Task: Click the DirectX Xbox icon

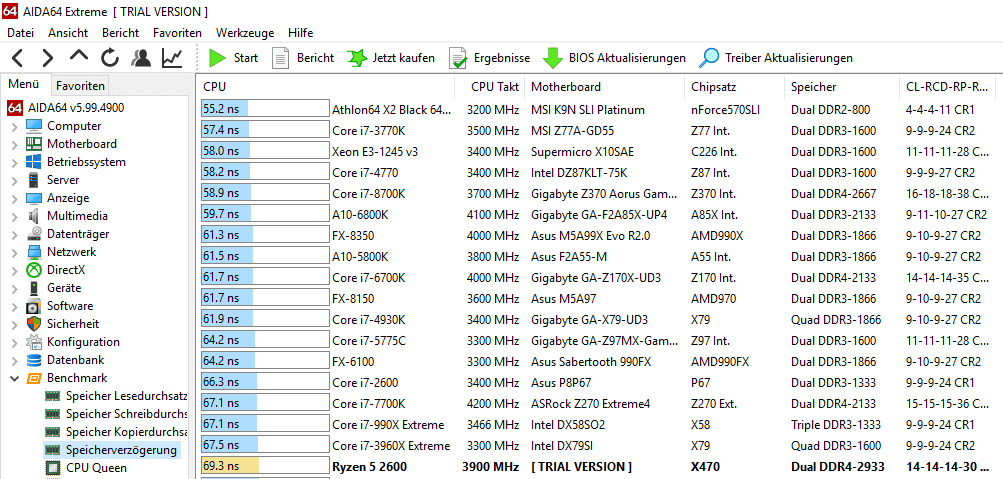Action: coord(34,270)
